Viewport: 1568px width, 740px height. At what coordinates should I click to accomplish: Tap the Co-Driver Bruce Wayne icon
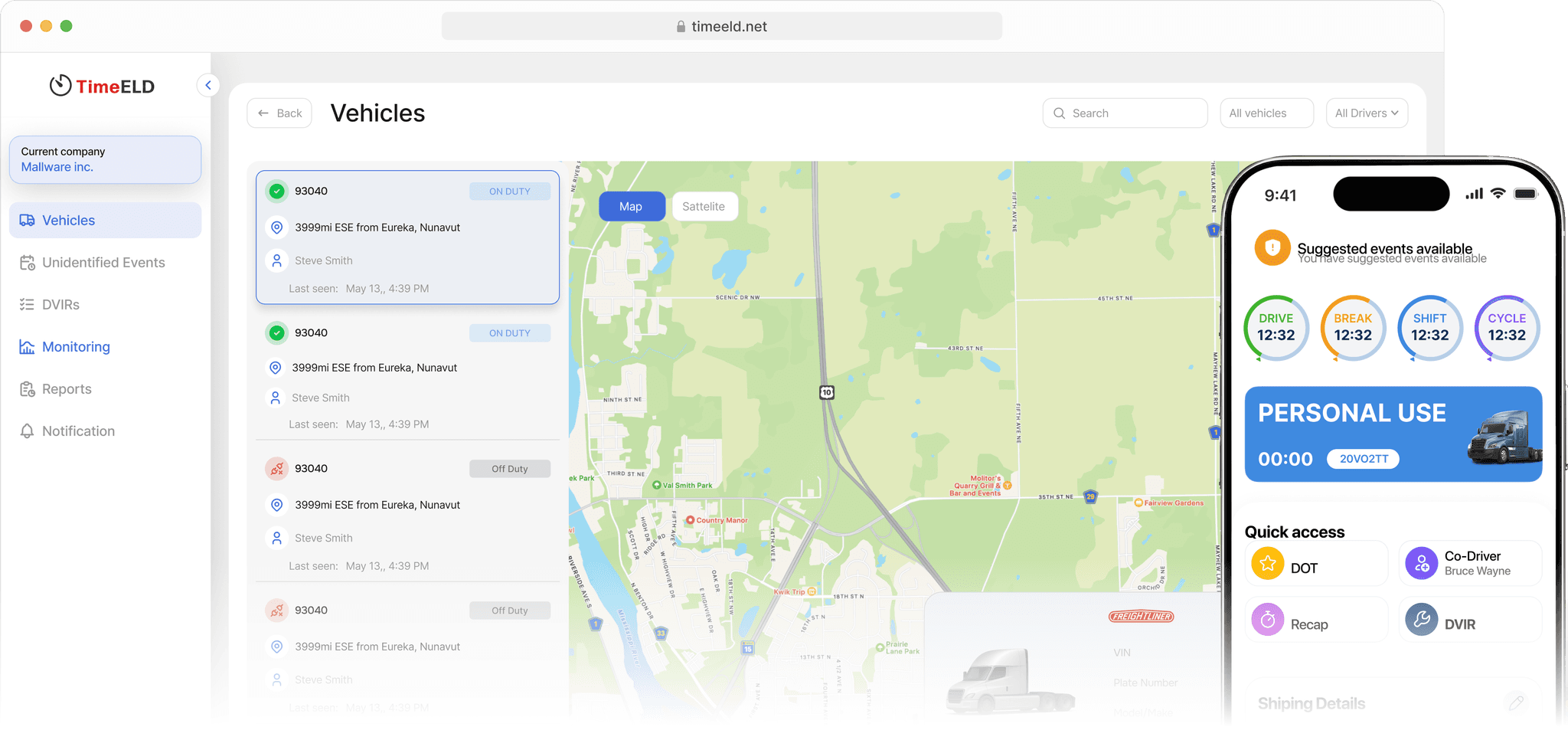click(x=1422, y=564)
